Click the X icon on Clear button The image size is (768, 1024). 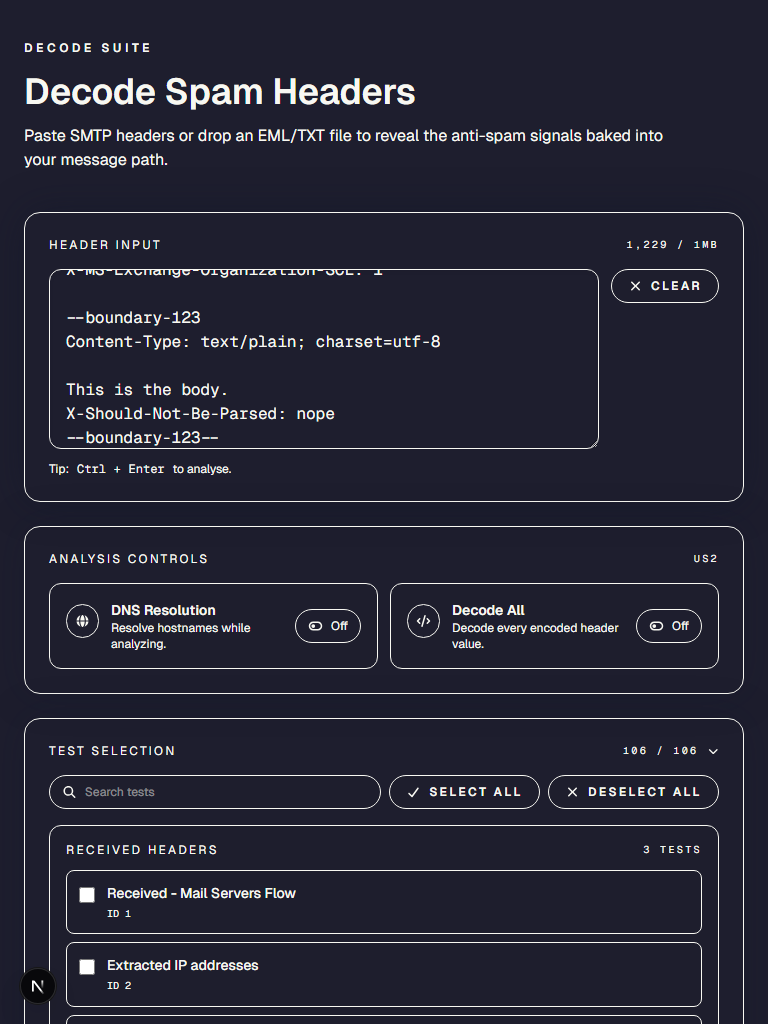636,286
